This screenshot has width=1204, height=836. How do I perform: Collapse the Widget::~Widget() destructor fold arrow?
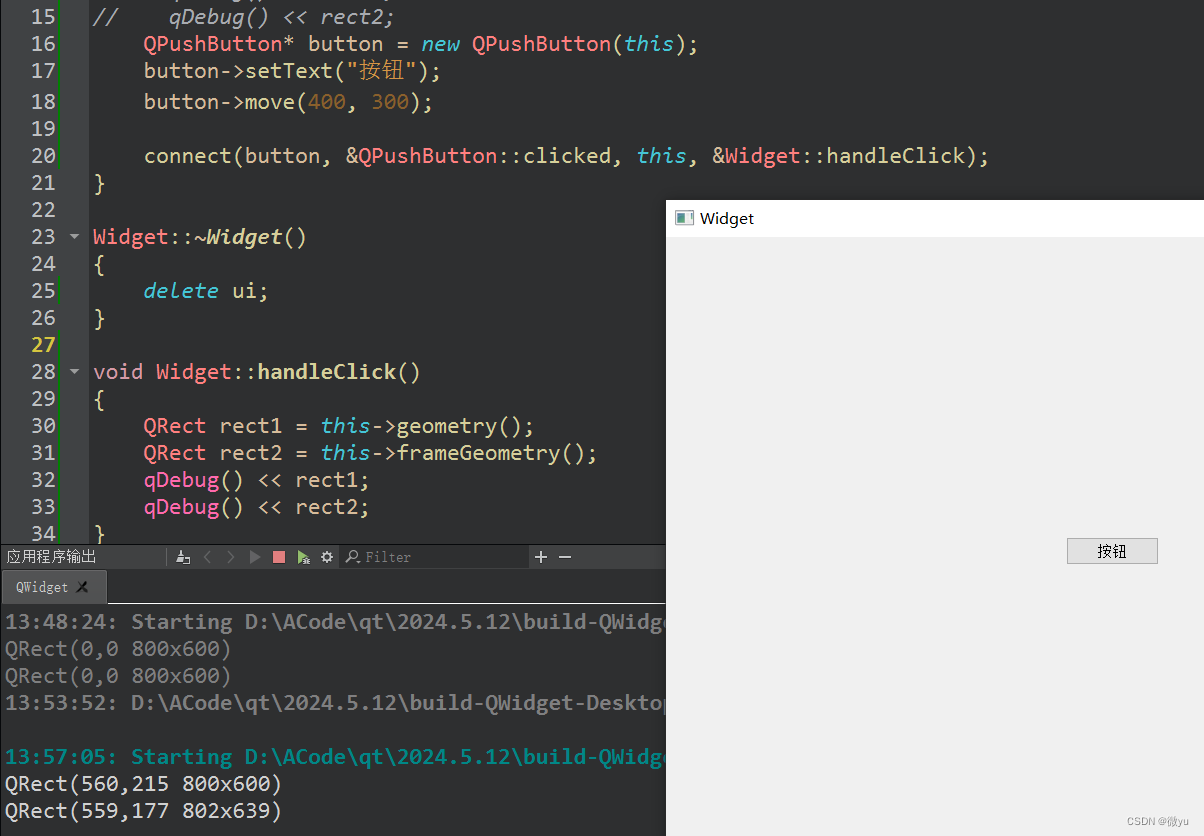74,237
